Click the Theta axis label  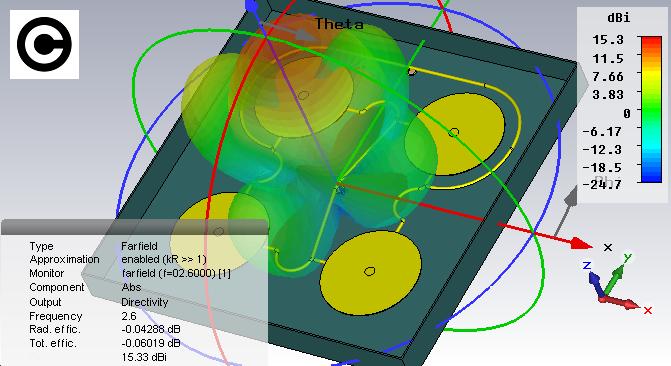(339, 24)
